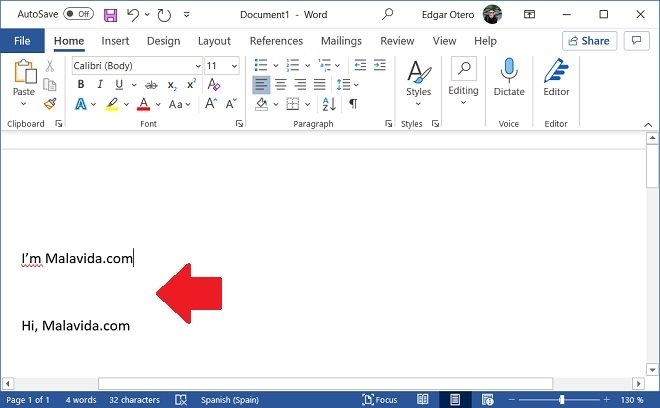The image size is (660, 408).
Task: Open the Editor pane
Action: (556, 77)
